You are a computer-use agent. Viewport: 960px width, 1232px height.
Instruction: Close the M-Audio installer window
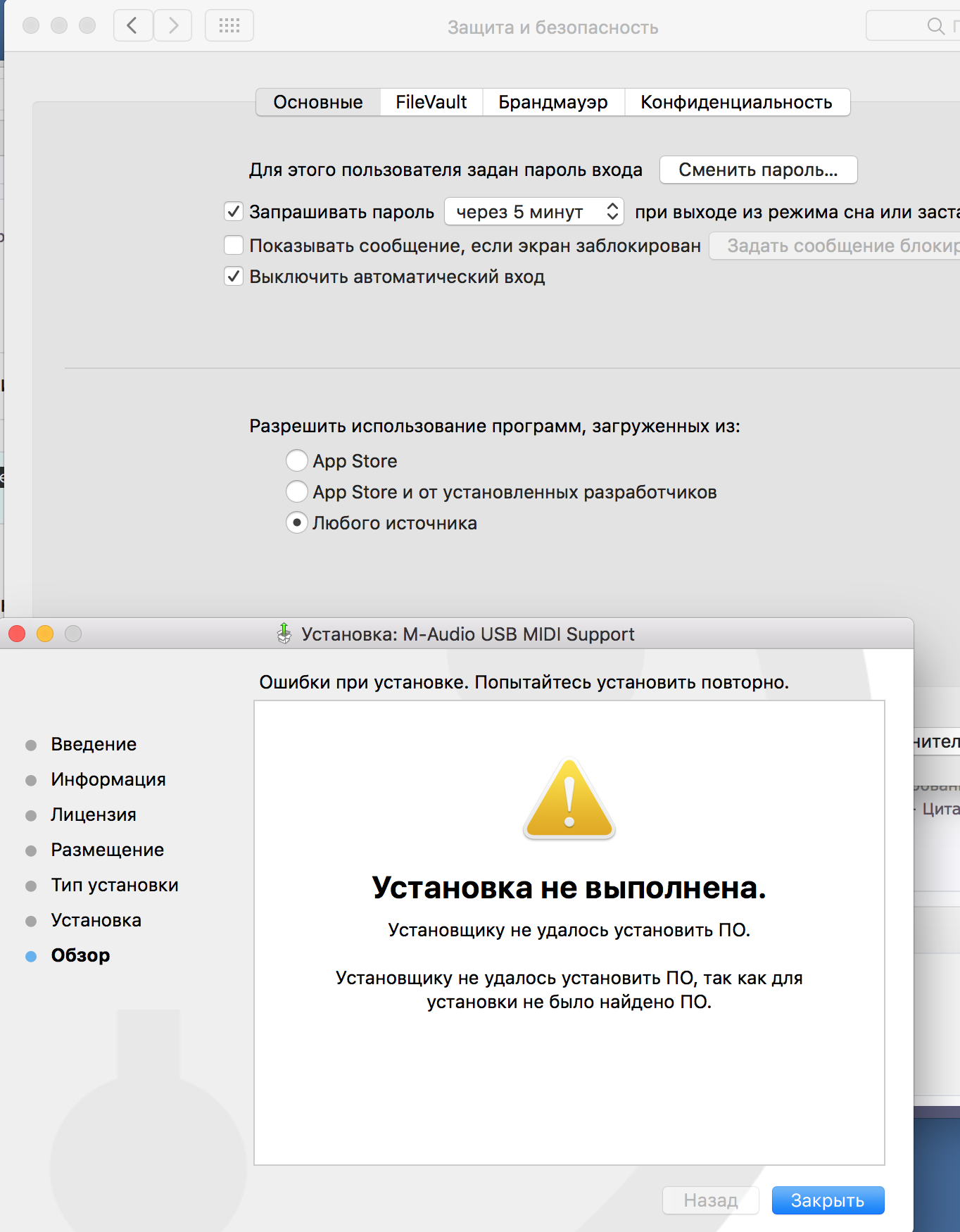tap(17, 634)
